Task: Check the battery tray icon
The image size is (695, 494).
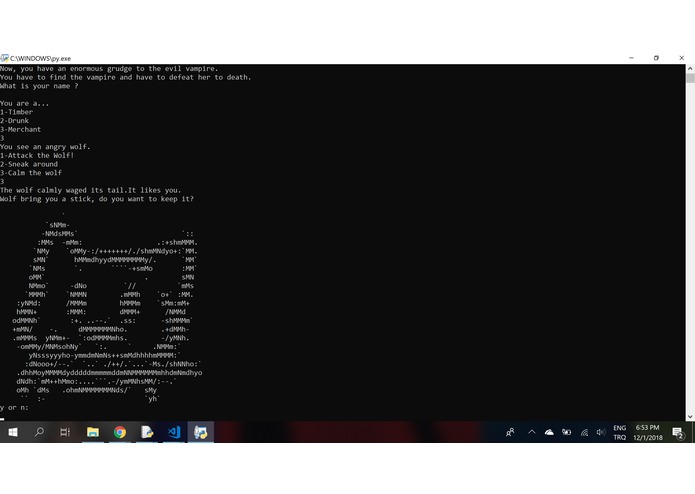Action: (x=566, y=432)
